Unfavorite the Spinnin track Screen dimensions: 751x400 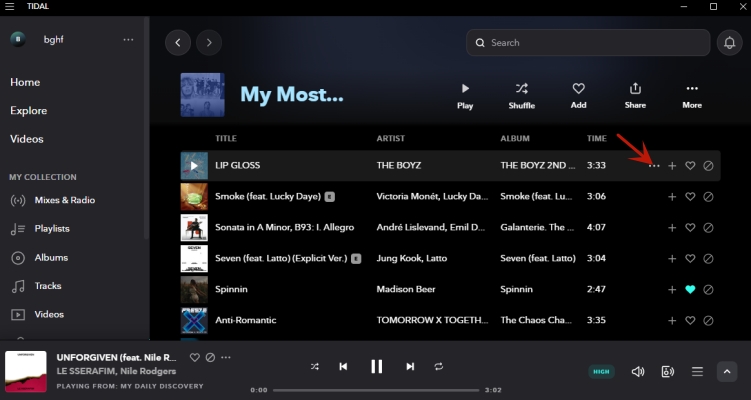coord(690,289)
